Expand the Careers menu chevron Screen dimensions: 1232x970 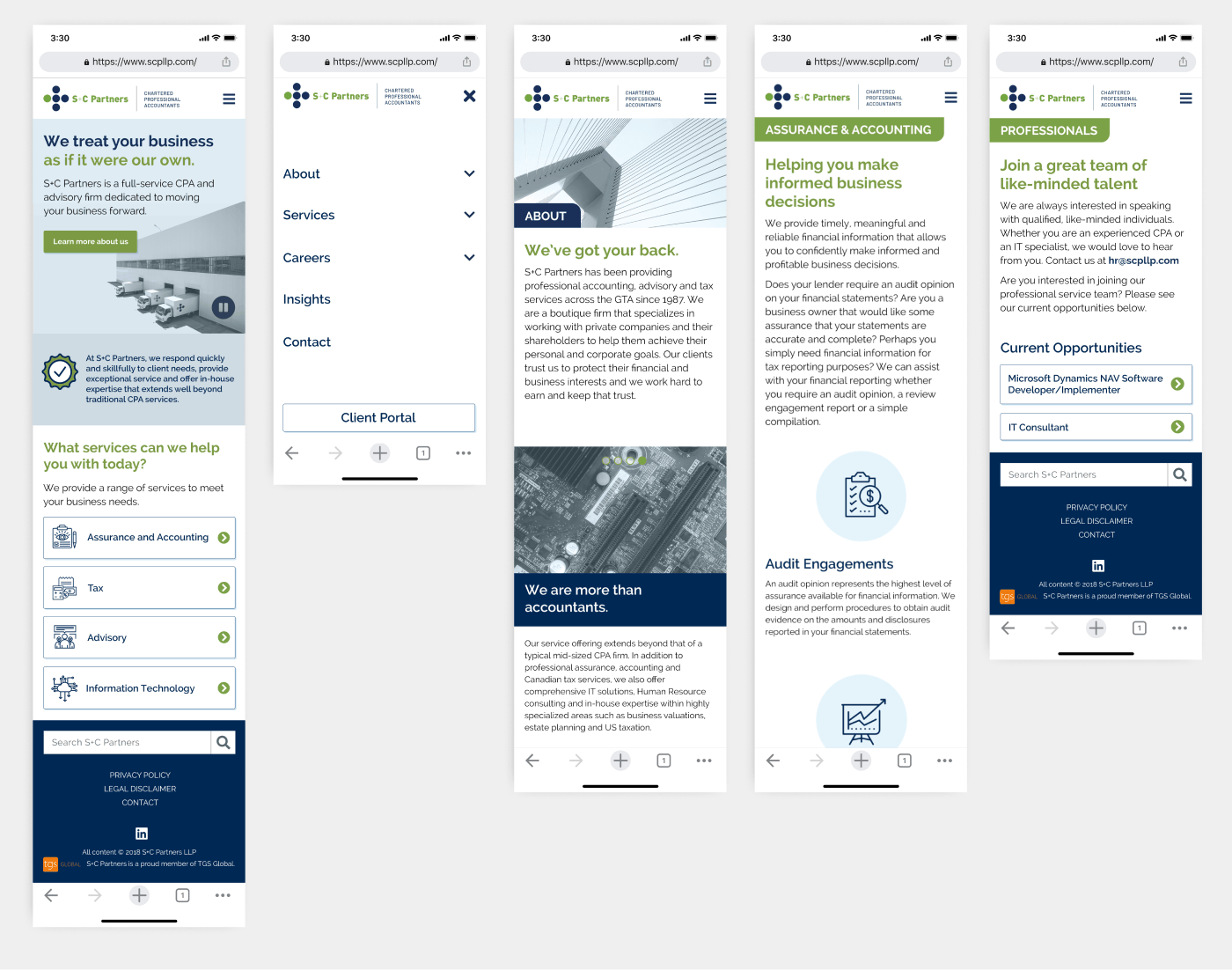point(469,258)
